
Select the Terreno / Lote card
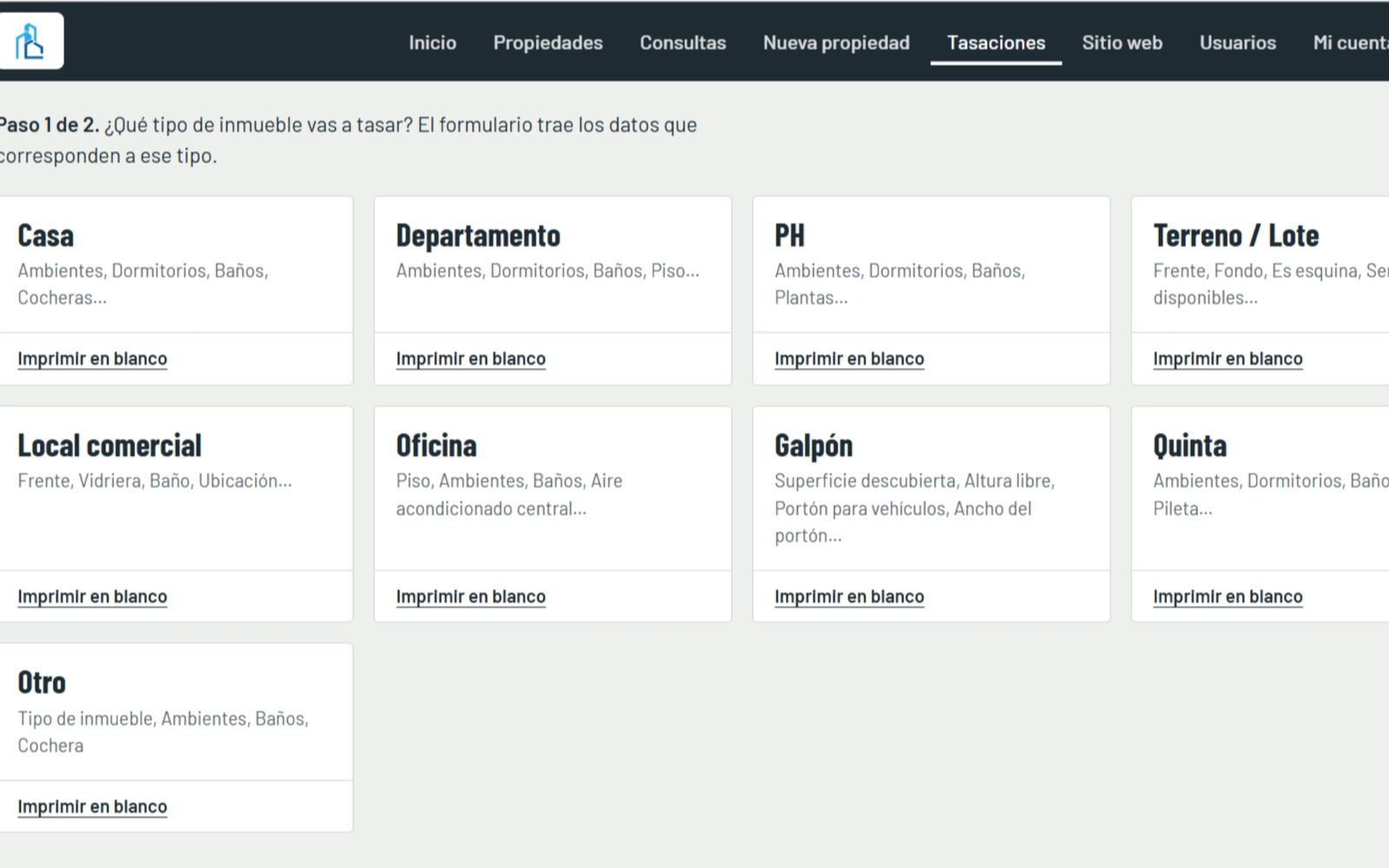click(1261, 265)
